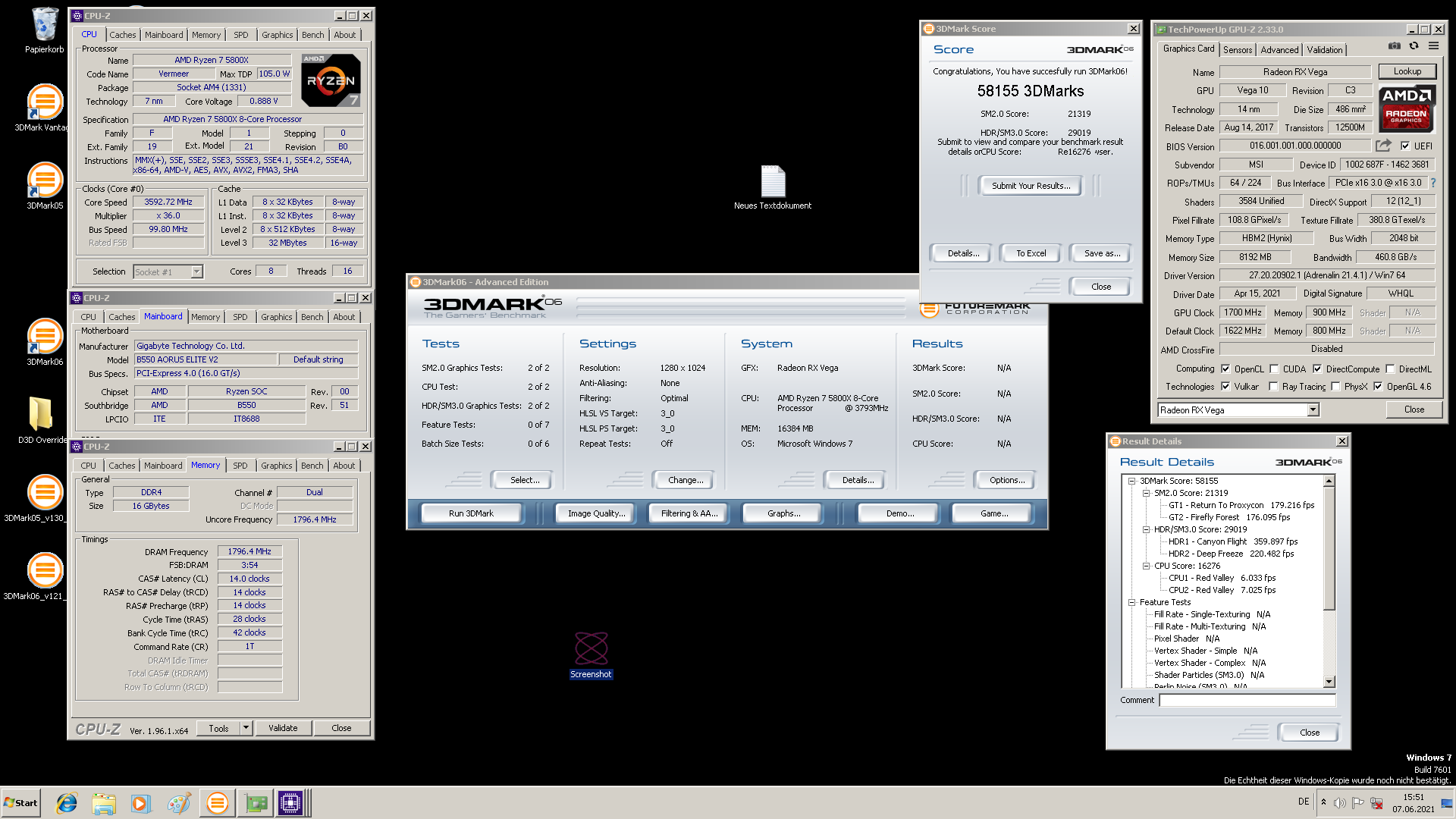Collapse the 3DMark Score: 58155 tree node
The height and width of the screenshot is (819, 1456).
(x=1131, y=481)
